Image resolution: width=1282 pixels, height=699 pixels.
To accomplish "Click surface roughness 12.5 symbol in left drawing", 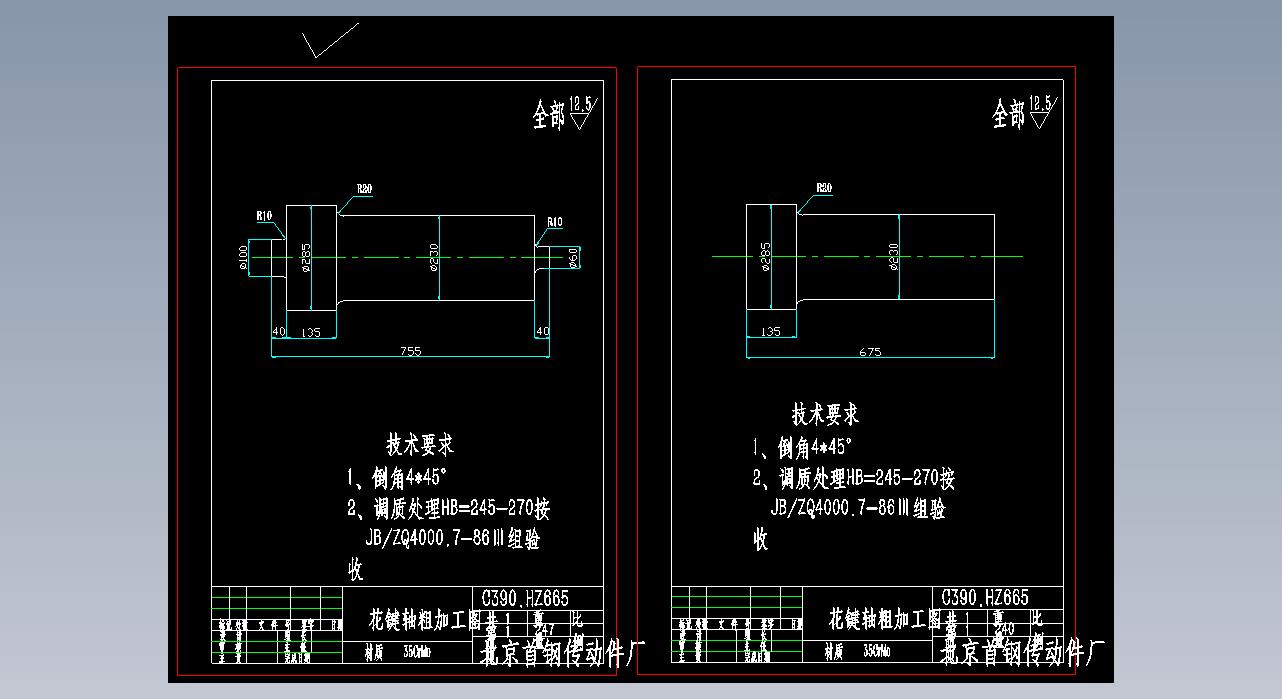I will (x=580, y=111).
